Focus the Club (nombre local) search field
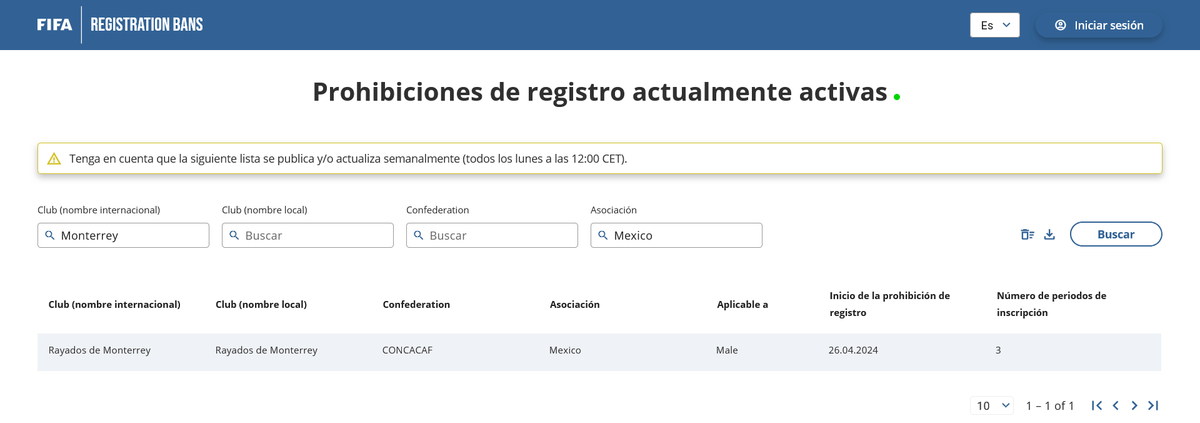1200x423 pixels. 308,235
